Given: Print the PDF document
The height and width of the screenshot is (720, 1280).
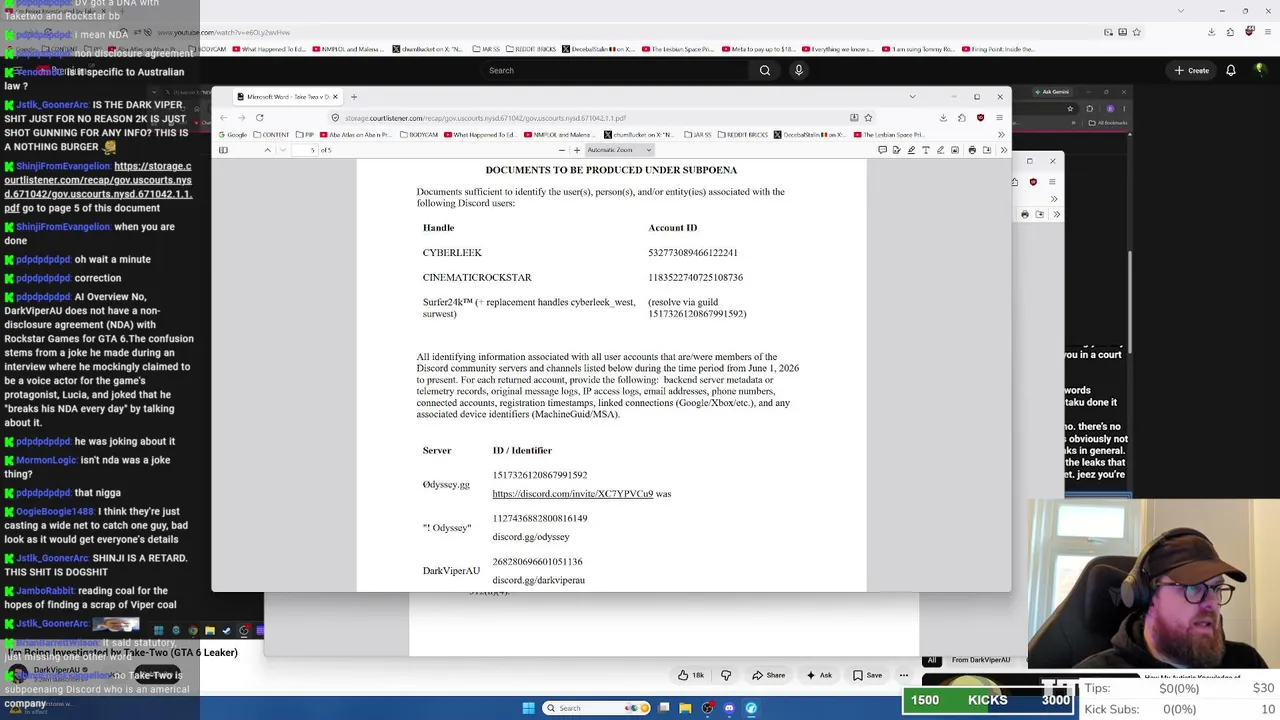Looking at the screenshot, I should (x=972, y=150).
